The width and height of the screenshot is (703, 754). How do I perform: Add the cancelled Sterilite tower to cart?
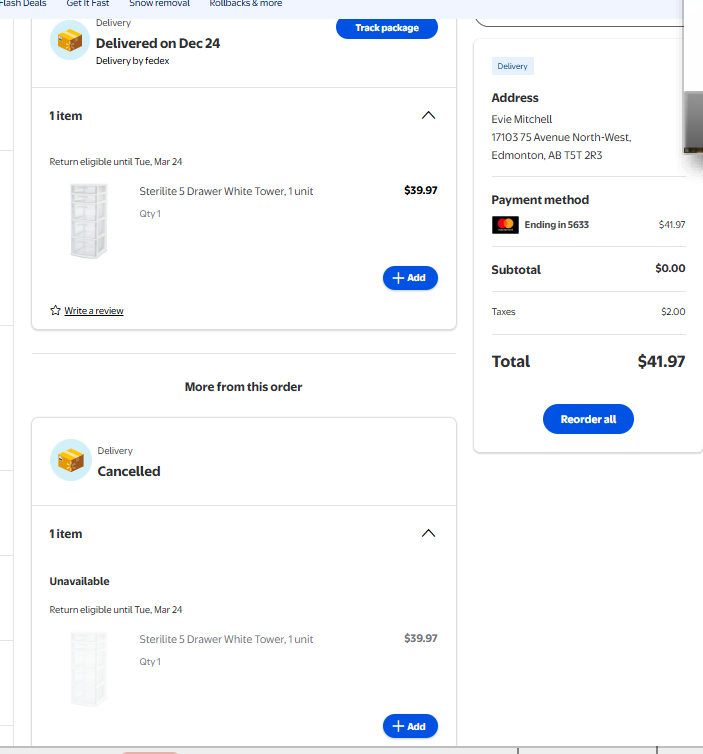[x=410, y=726]
